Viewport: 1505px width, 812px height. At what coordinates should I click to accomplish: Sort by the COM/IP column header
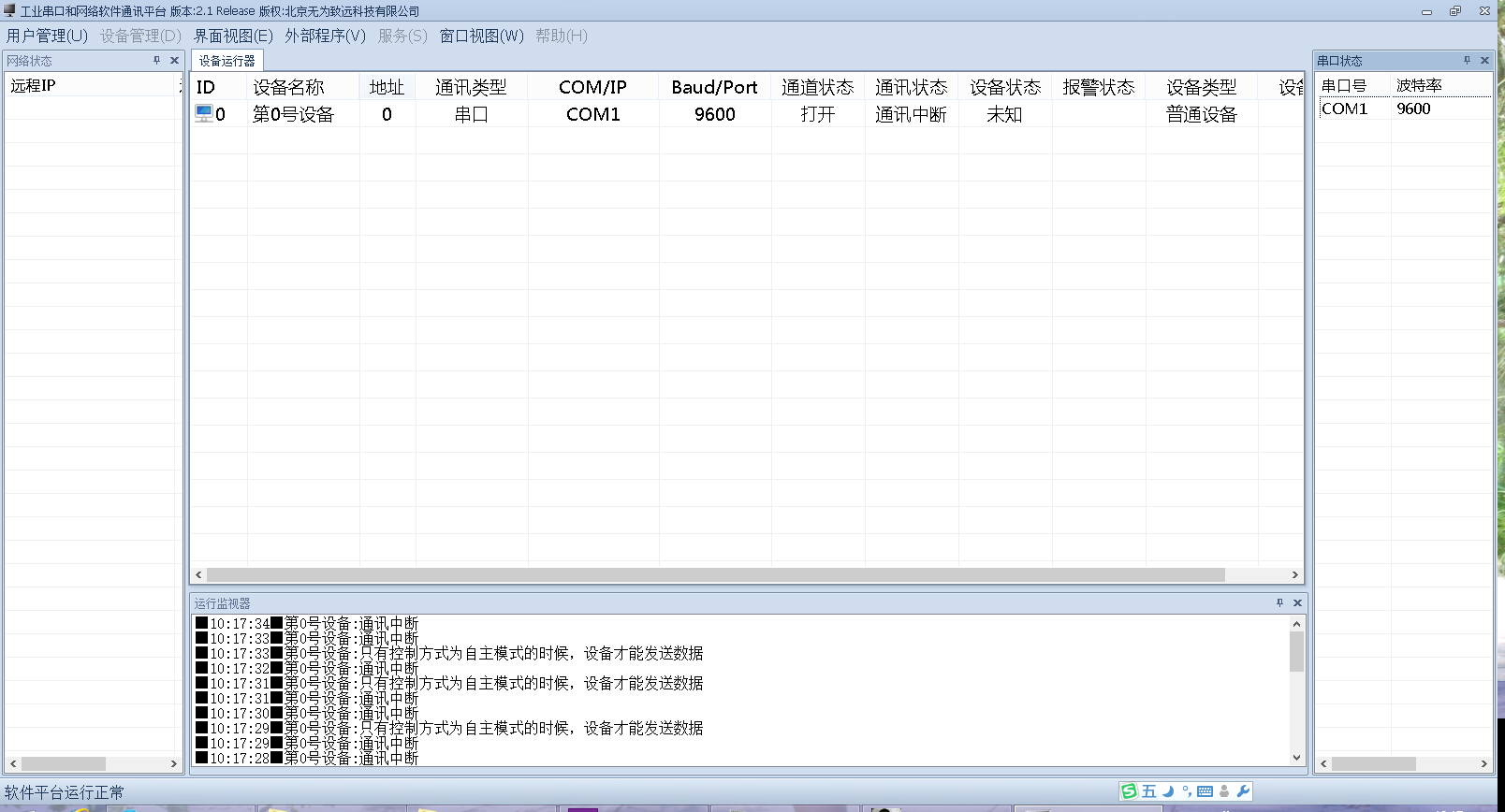tap(593, 87)
